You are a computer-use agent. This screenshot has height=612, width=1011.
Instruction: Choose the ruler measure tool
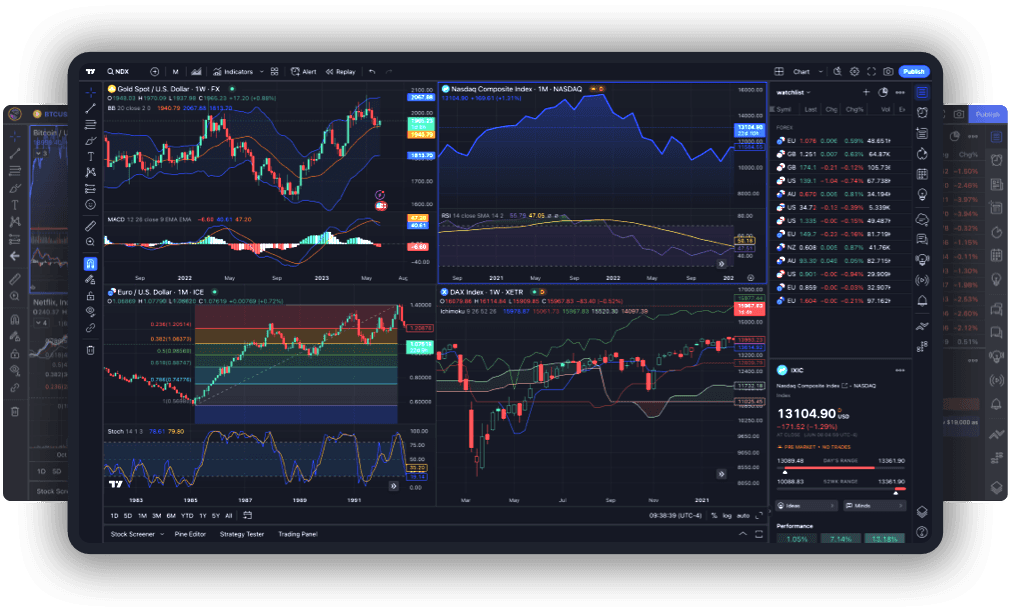click(x=91, y=225)
